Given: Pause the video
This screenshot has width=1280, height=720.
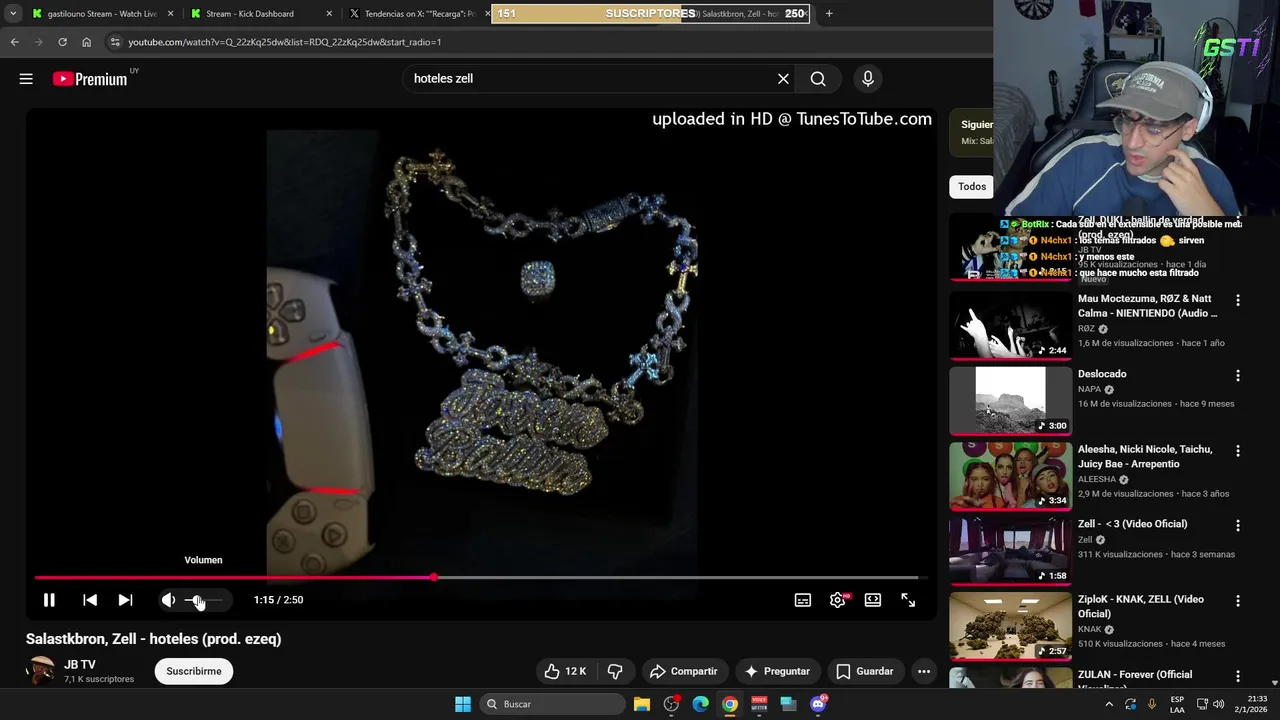Looking at the screenshot, I should point(49,600).
